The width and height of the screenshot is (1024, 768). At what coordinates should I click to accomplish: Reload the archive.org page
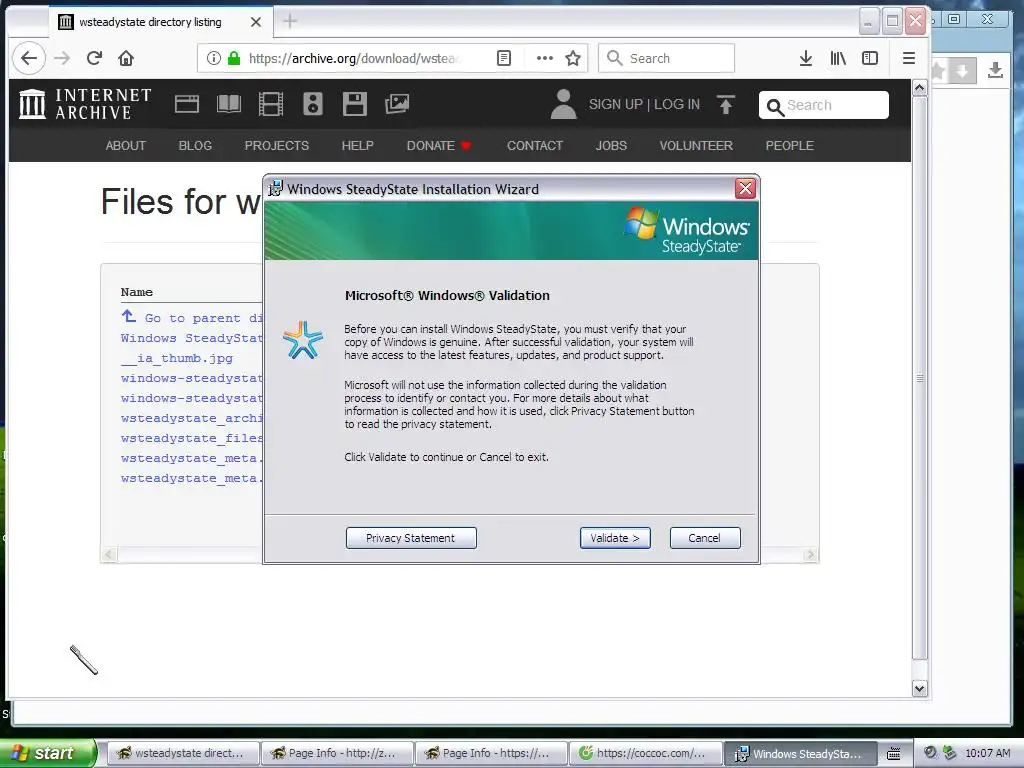(x=94, y=58)
